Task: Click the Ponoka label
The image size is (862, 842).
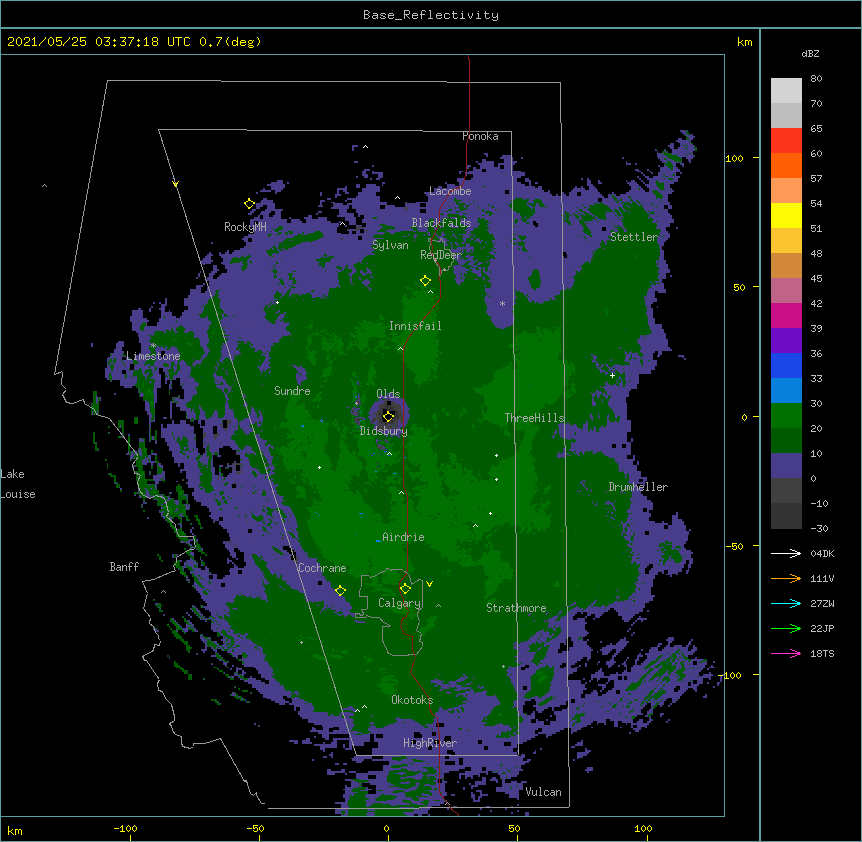Action: point(480,136)
